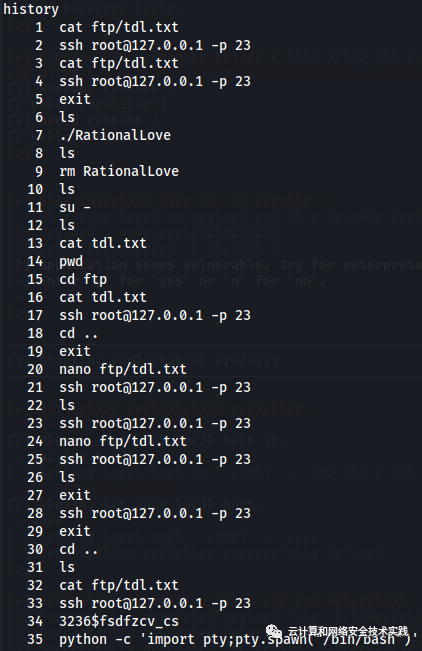Click the ssh command on line 33
Image resolution: width=422 pixels, height=651 pixels.
[x=155, y=603]
